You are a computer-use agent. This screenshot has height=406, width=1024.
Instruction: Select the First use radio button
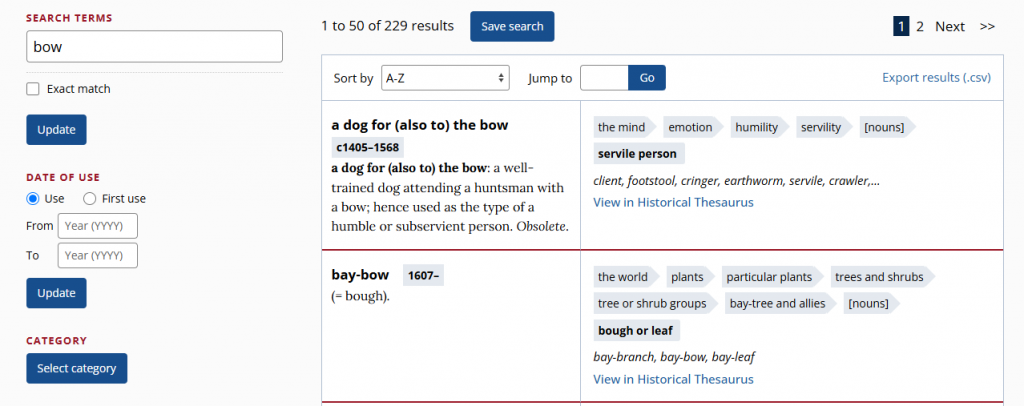90,198
